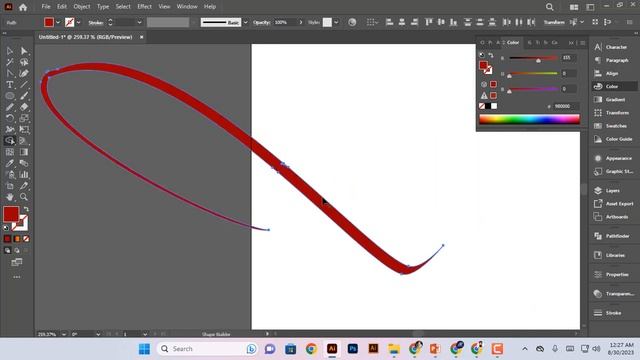Image resolution: width=640 pixels, height=360 pixels.
Task: Select the Zoom tool magnifier
Action: click(x=24, y=197)
